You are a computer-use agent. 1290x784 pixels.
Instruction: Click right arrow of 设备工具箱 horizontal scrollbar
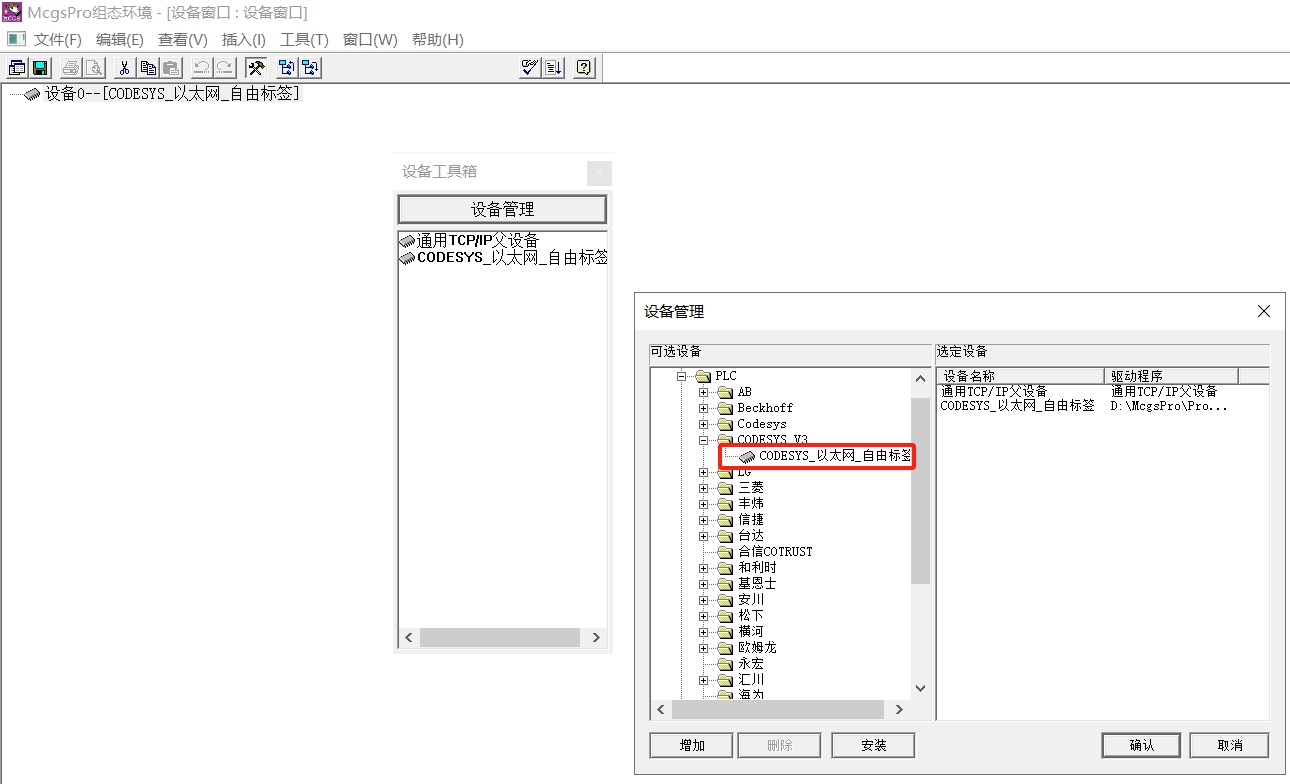click(x=596, y=637)
